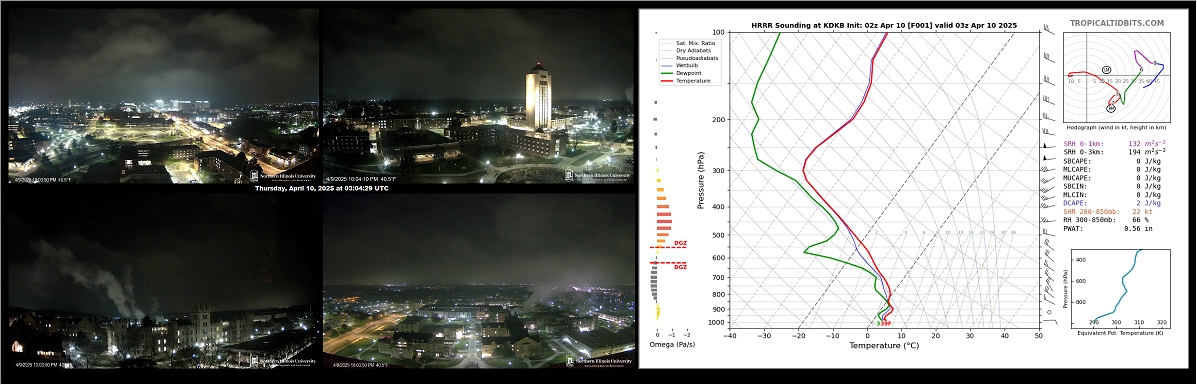Click the NIU logo on the tower webcam
This screenshot has width=1197, height=385.
click(x=598, y=175)
